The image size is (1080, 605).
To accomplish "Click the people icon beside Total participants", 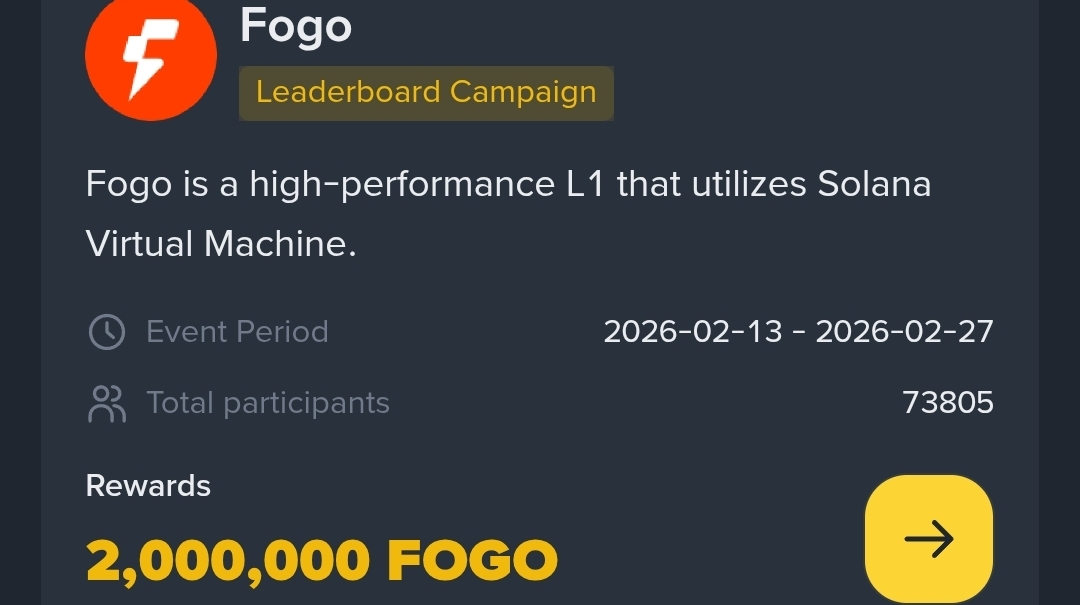I will (x=107, y=403).
